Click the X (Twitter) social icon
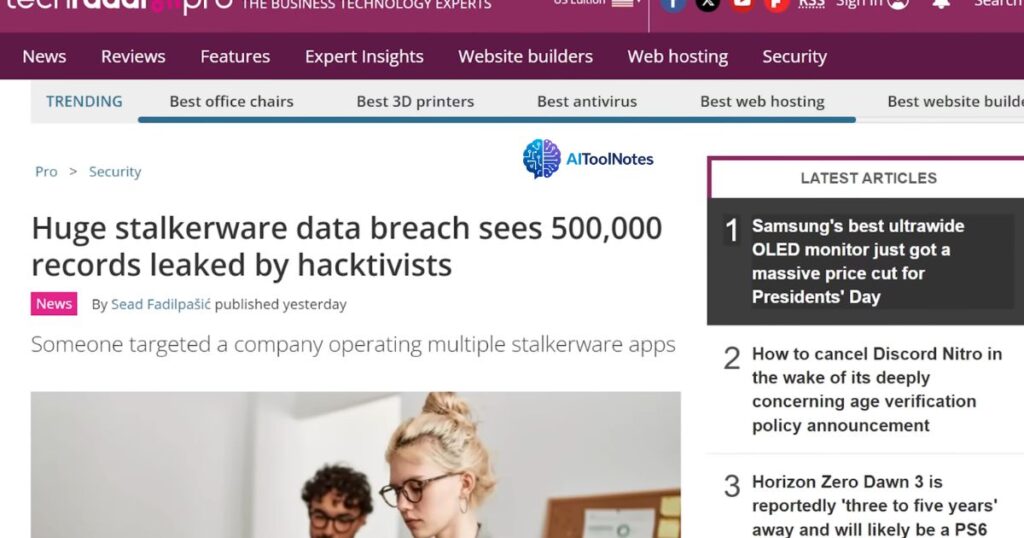 point(707,3)
